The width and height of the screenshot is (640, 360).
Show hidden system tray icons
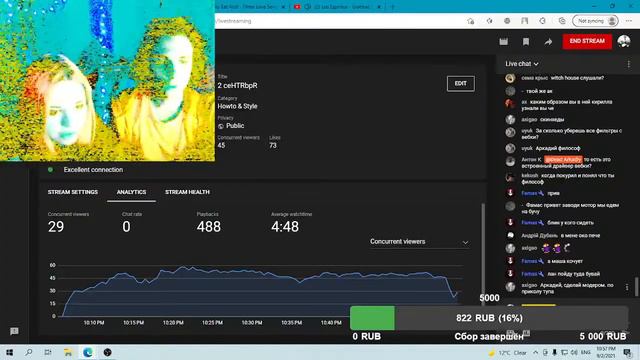(536, 352)
